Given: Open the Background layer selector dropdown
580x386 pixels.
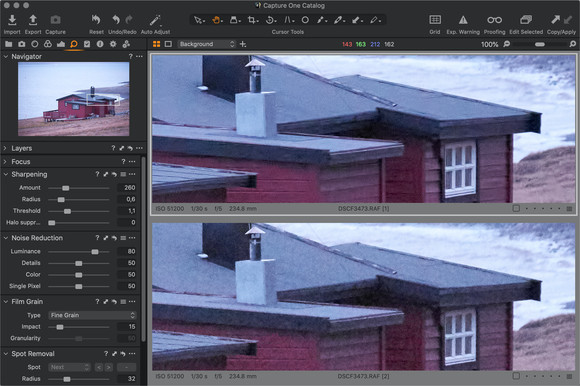Looking at the screenshot, I should [x=206, y=44].
